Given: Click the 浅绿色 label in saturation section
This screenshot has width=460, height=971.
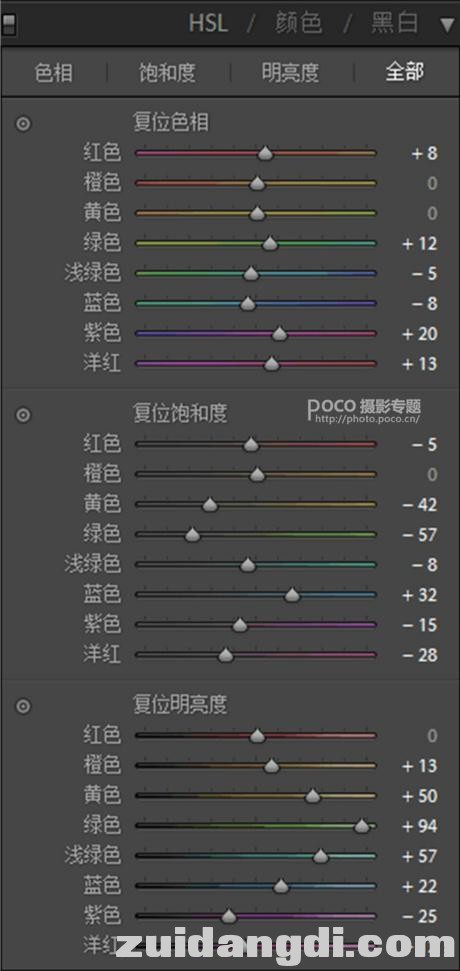Looking at the screenshot, I should pos(93,564).
